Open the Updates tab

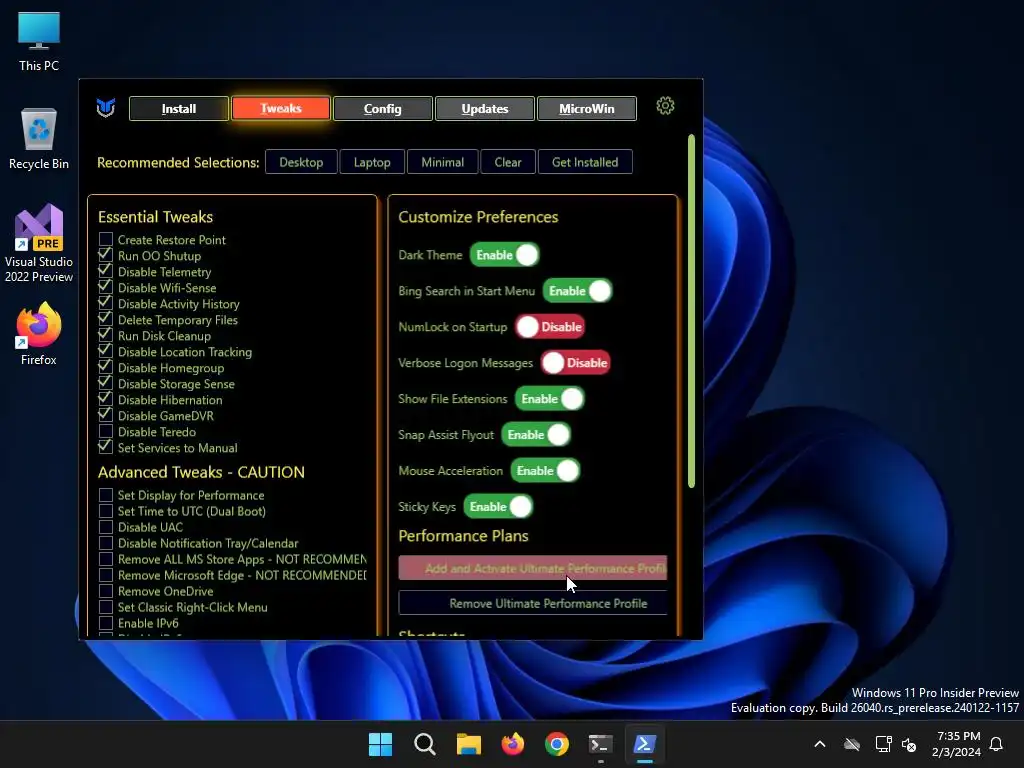485,108
